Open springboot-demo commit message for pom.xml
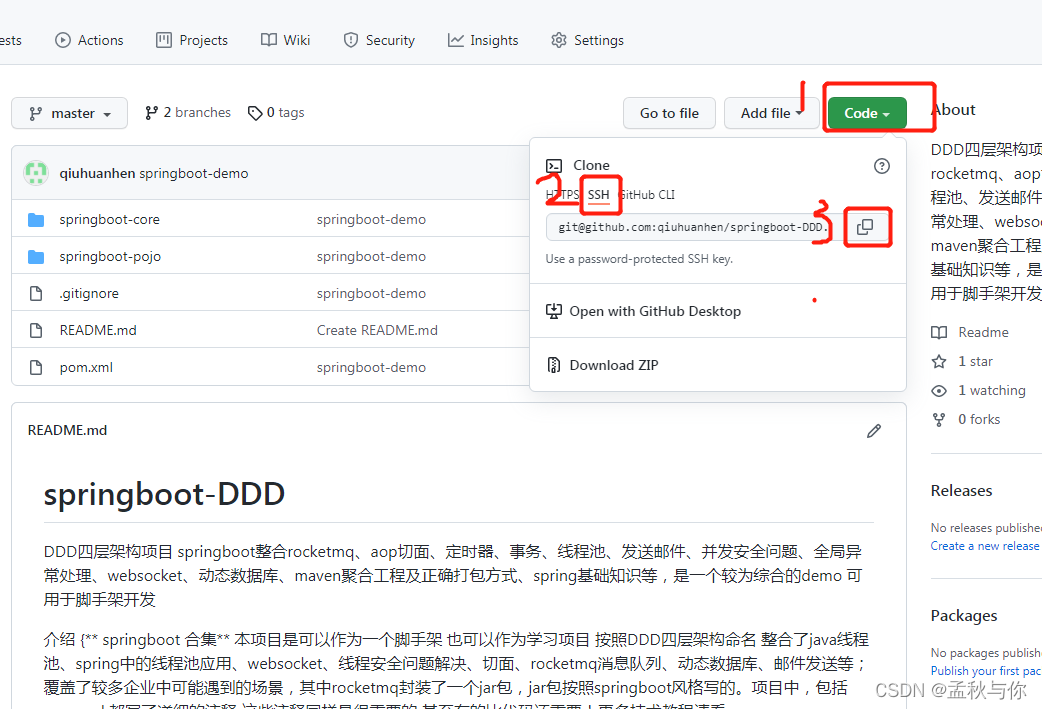The width and height of the screenshot is (1042, 709). [x=371, y=367]
